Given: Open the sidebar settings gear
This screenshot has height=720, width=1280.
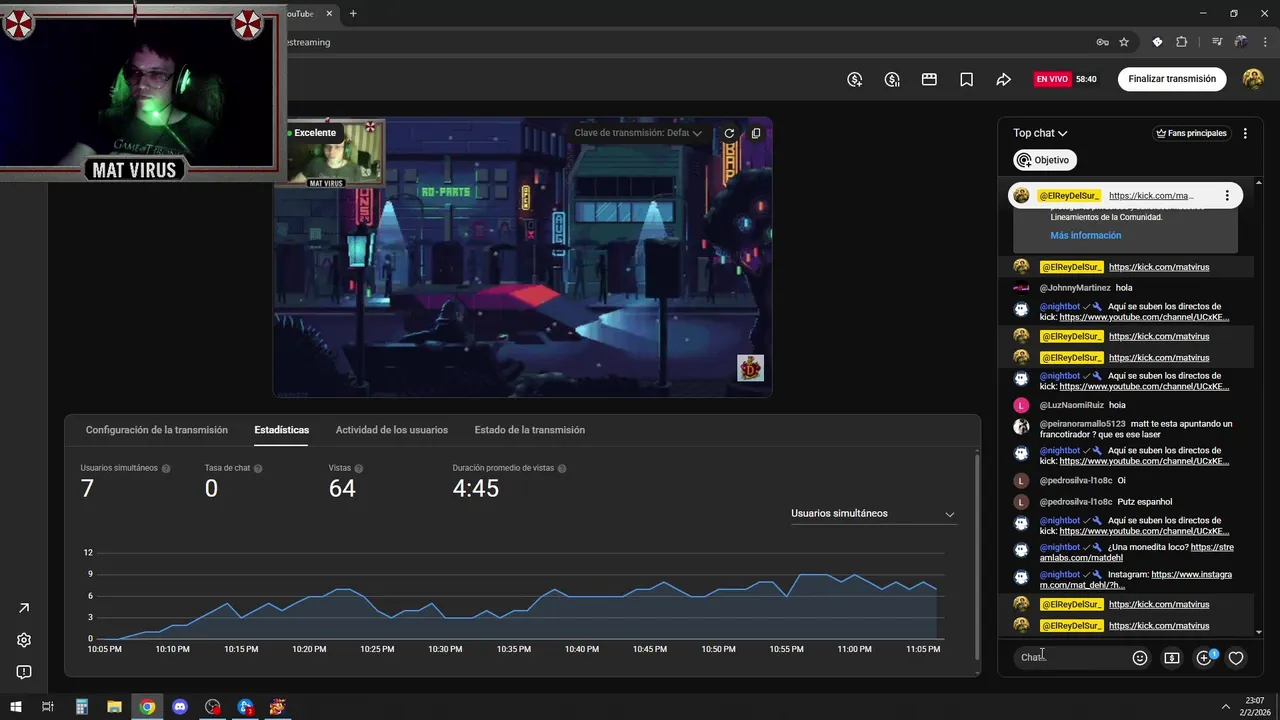Looking at the screenshot, I should [24, 640].
